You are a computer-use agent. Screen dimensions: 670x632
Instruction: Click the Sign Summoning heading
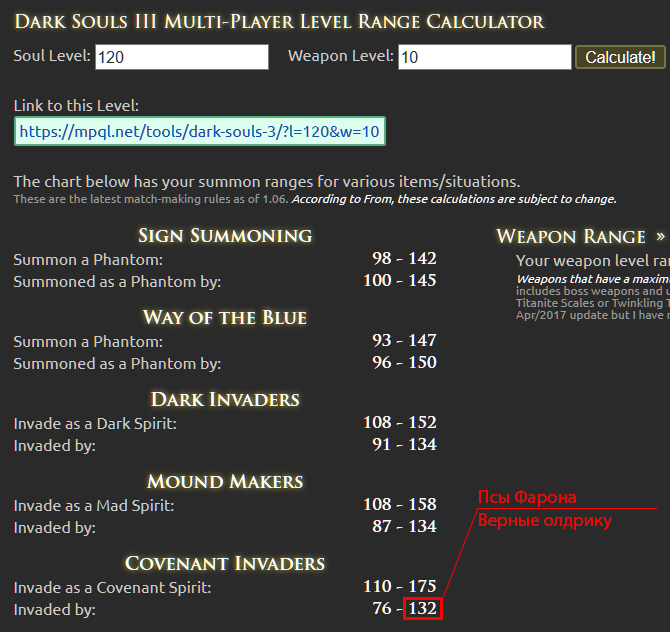pyautogui.click(x=225, y=235)
